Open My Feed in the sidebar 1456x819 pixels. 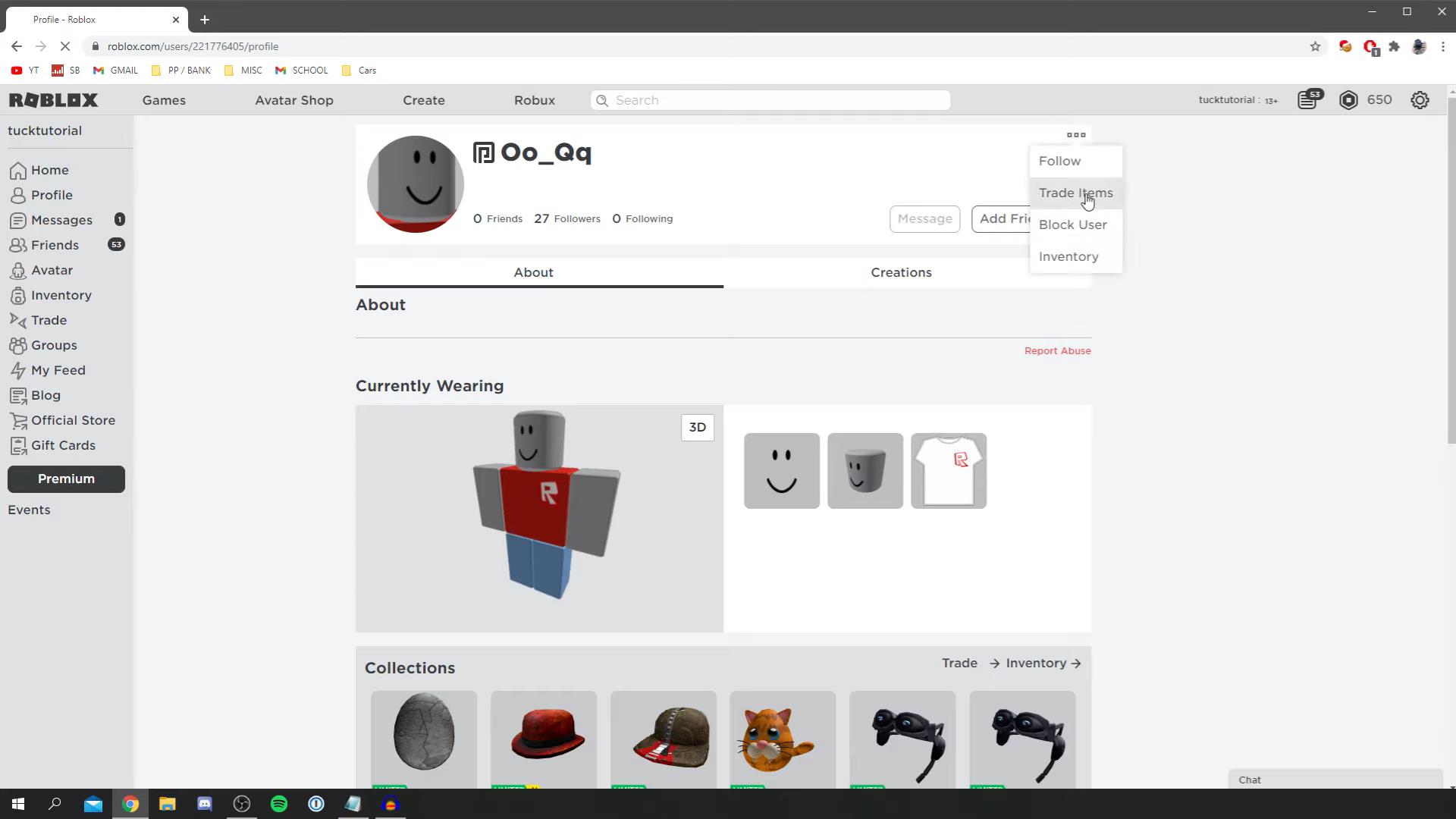[48, 371]
